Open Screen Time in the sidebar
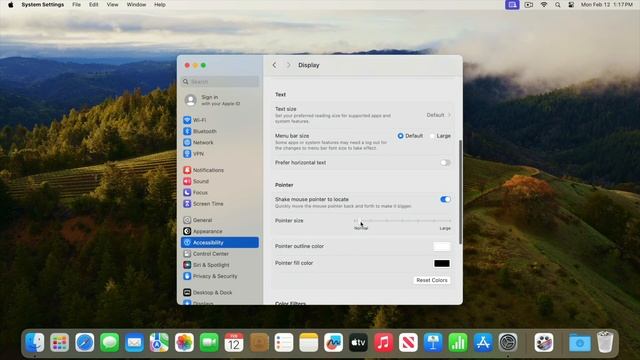The height and width of the screenshot is (360, 640). click(220, 204)
